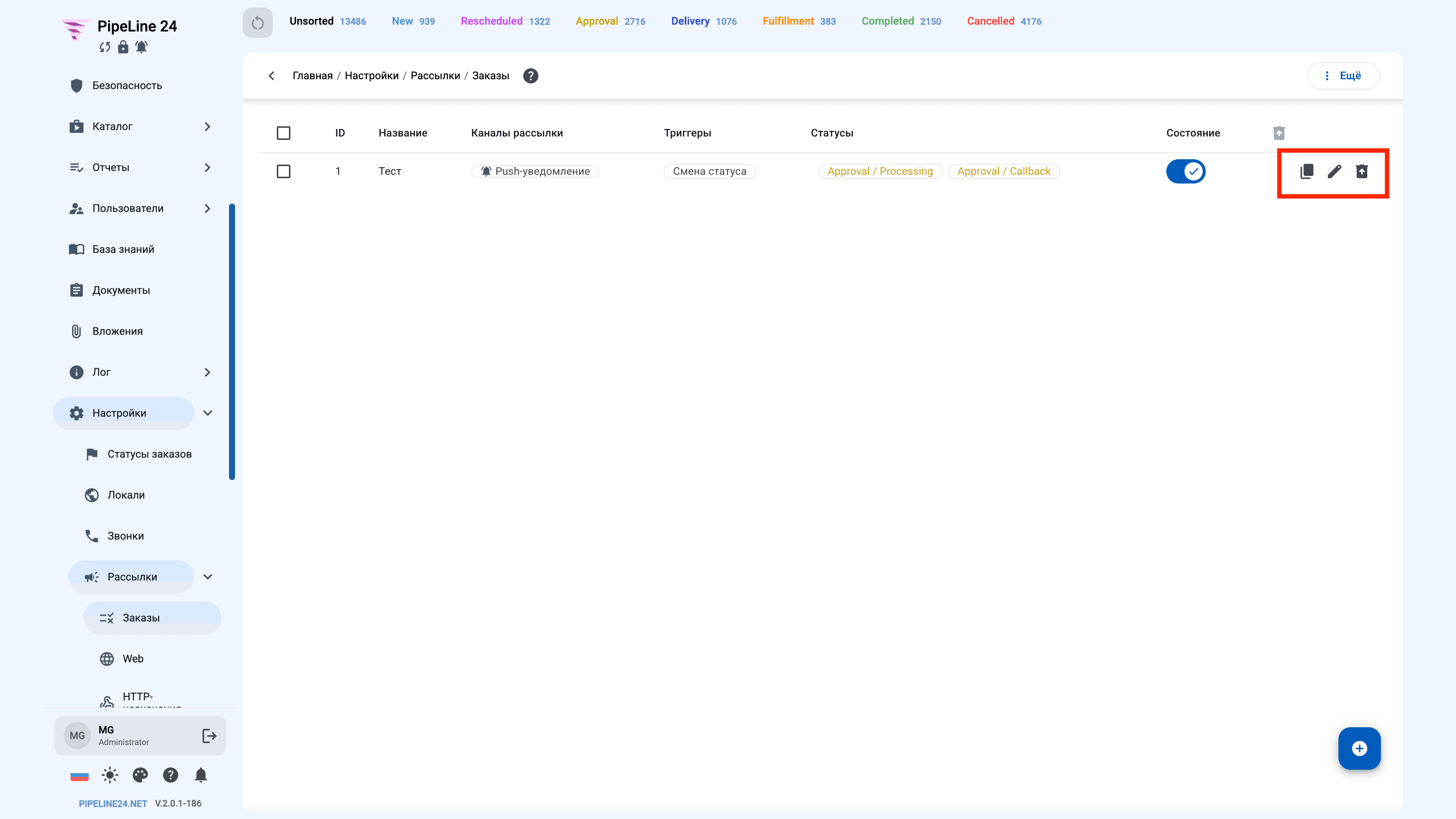
Task: Click the blue add mailing plus button
Action: pyautogui.click(x=1359, y=748)
